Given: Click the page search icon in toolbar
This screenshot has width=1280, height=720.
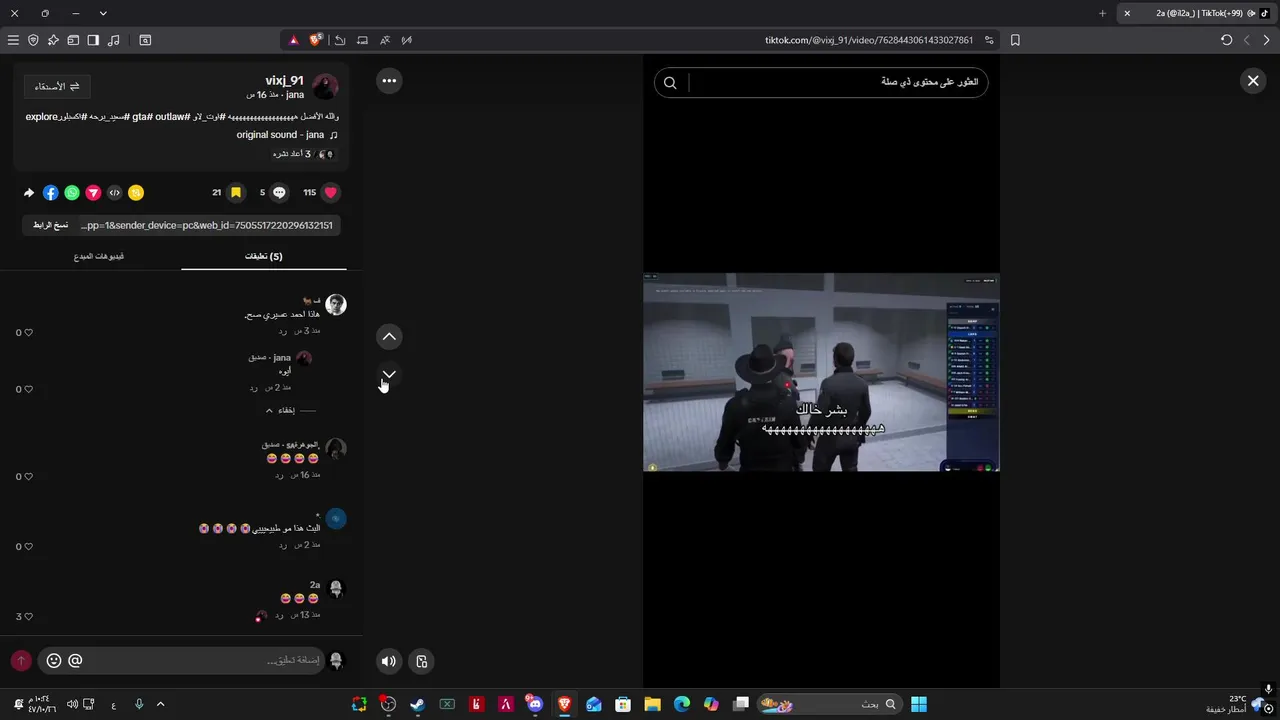Looking at the screenshot, I should [x=145, y=40].
